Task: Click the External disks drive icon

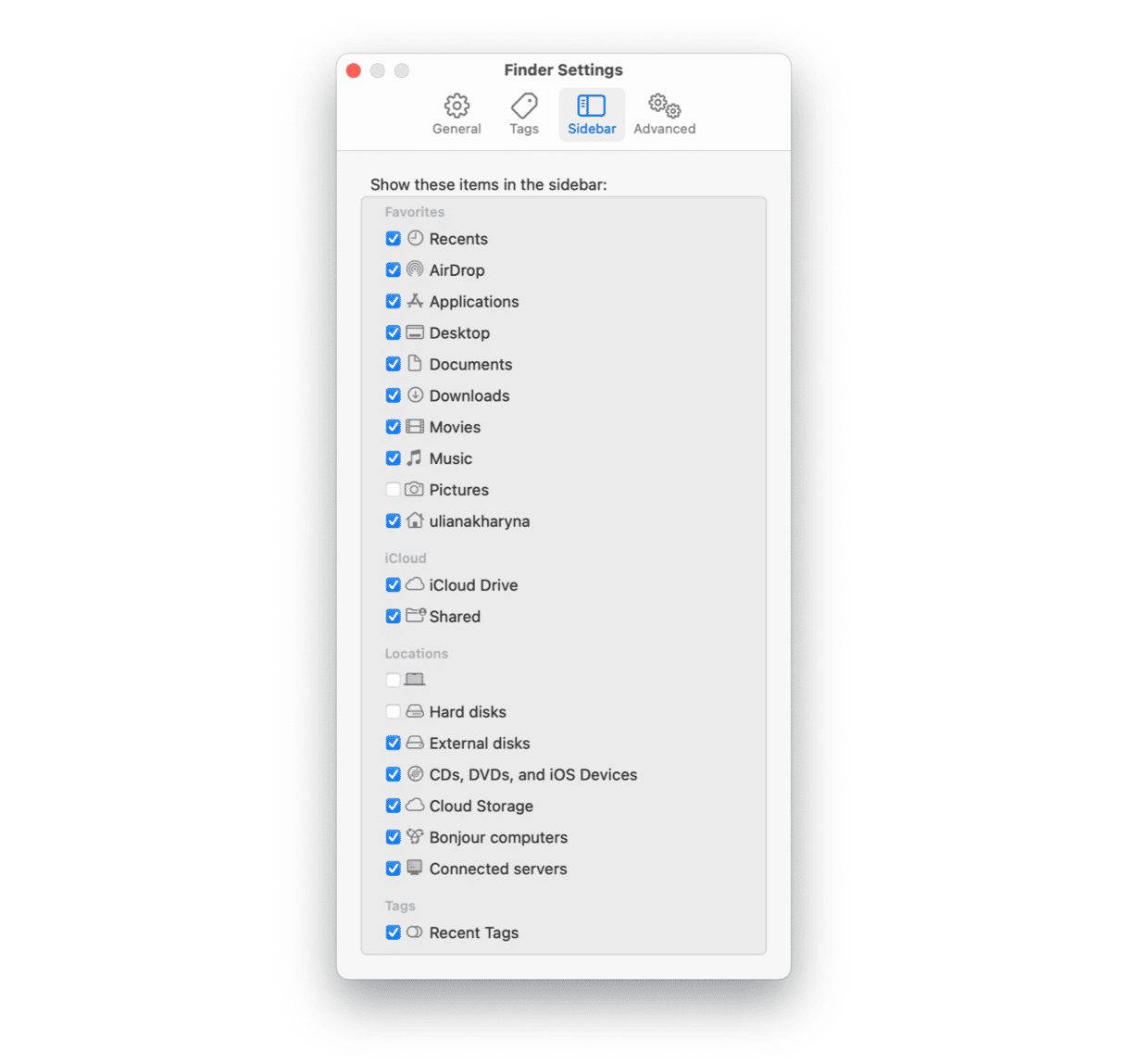Action: (x=415, y=743)
